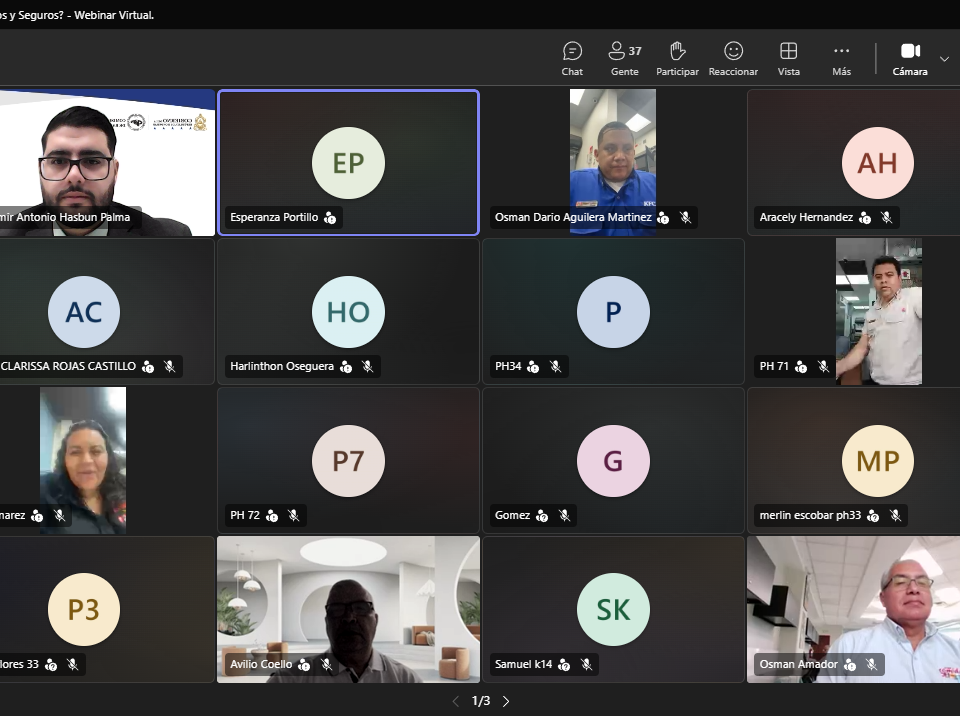Click PH 71's muted microphone icon
This screenshot has height=716, width=960.
pyautogui.click(x=823, y=366)
